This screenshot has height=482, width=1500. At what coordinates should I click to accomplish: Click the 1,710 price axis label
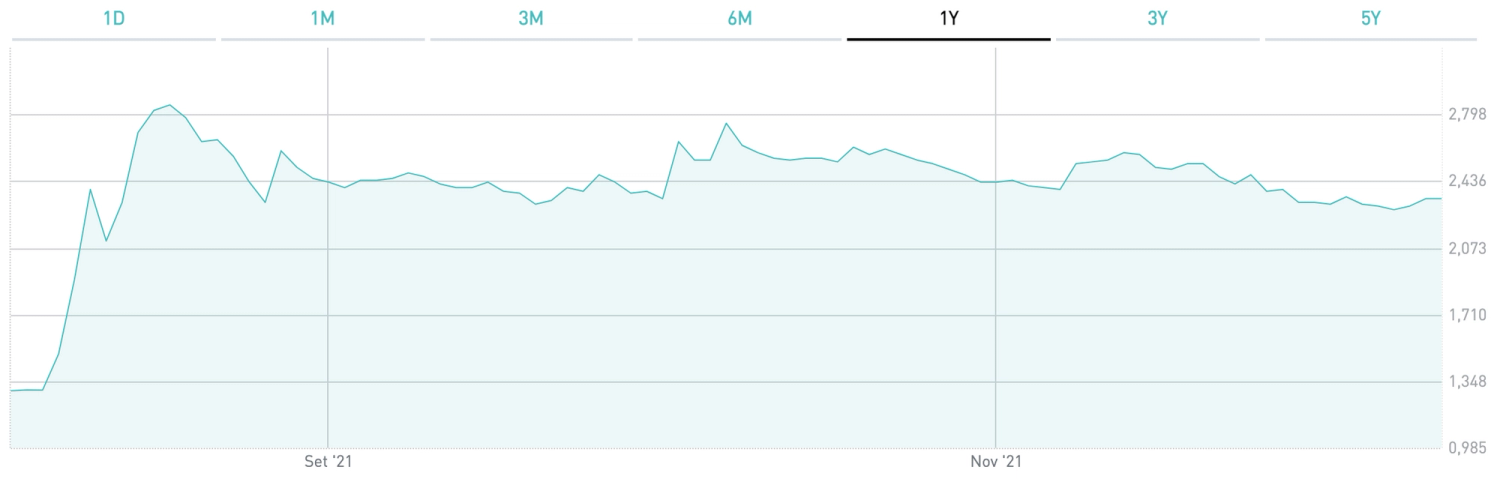pyautogui.click(x=1467, y=316)
